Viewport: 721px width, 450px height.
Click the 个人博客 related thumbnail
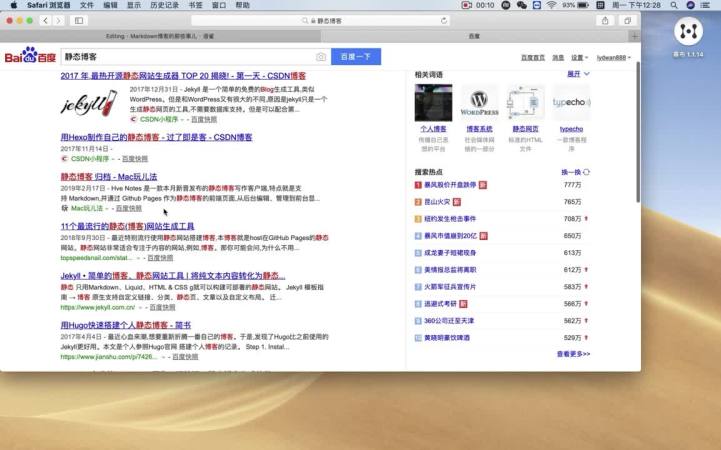433,103
